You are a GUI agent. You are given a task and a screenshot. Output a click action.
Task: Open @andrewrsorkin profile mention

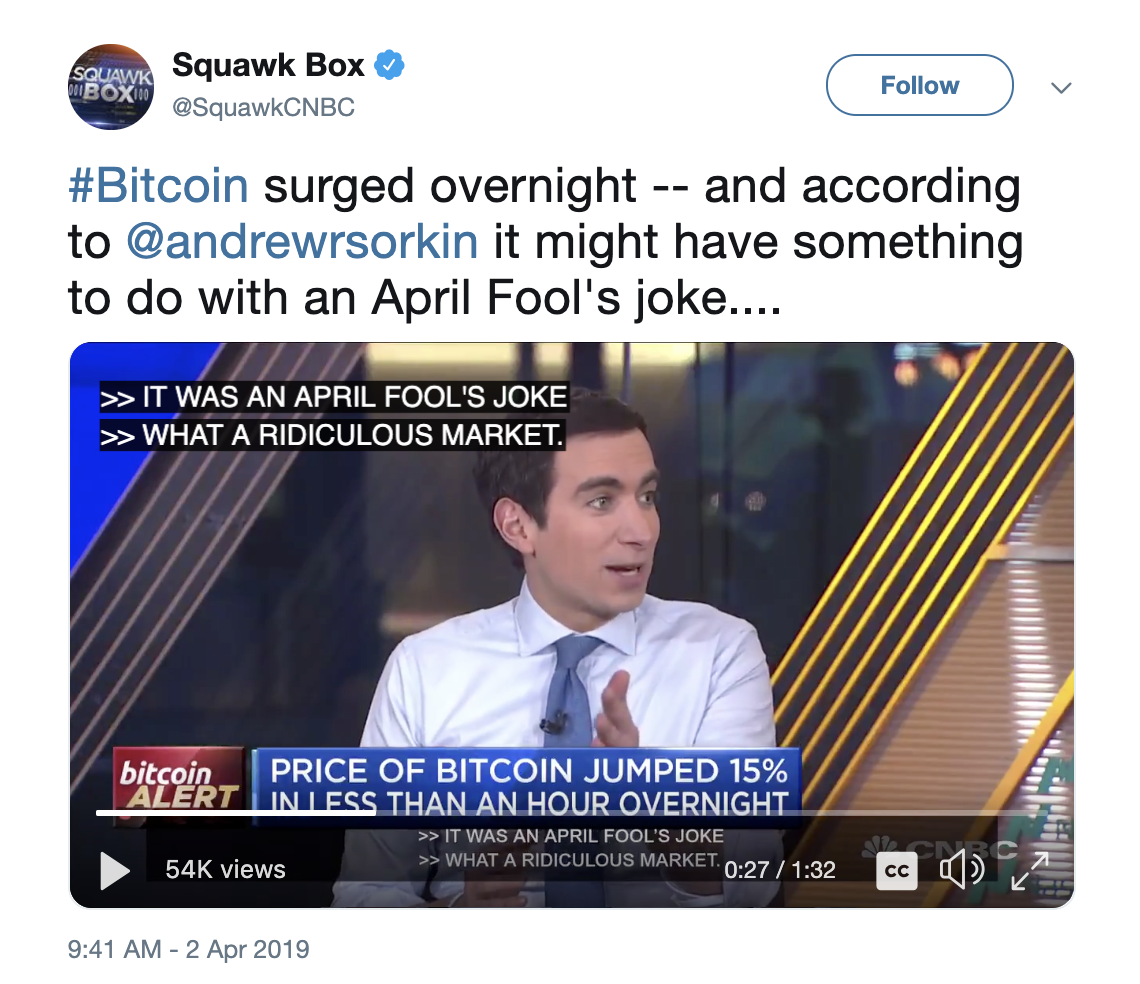point(302,241)
